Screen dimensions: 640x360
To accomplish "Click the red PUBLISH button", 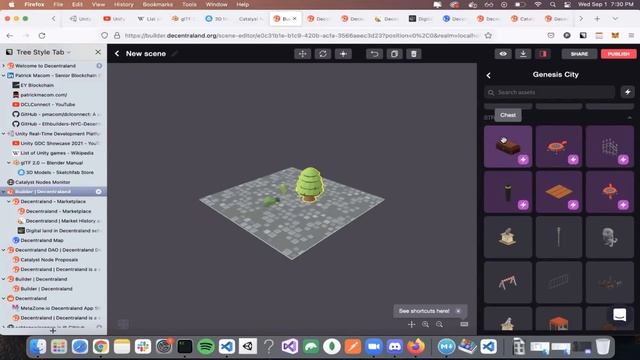I will click(618, 54).
